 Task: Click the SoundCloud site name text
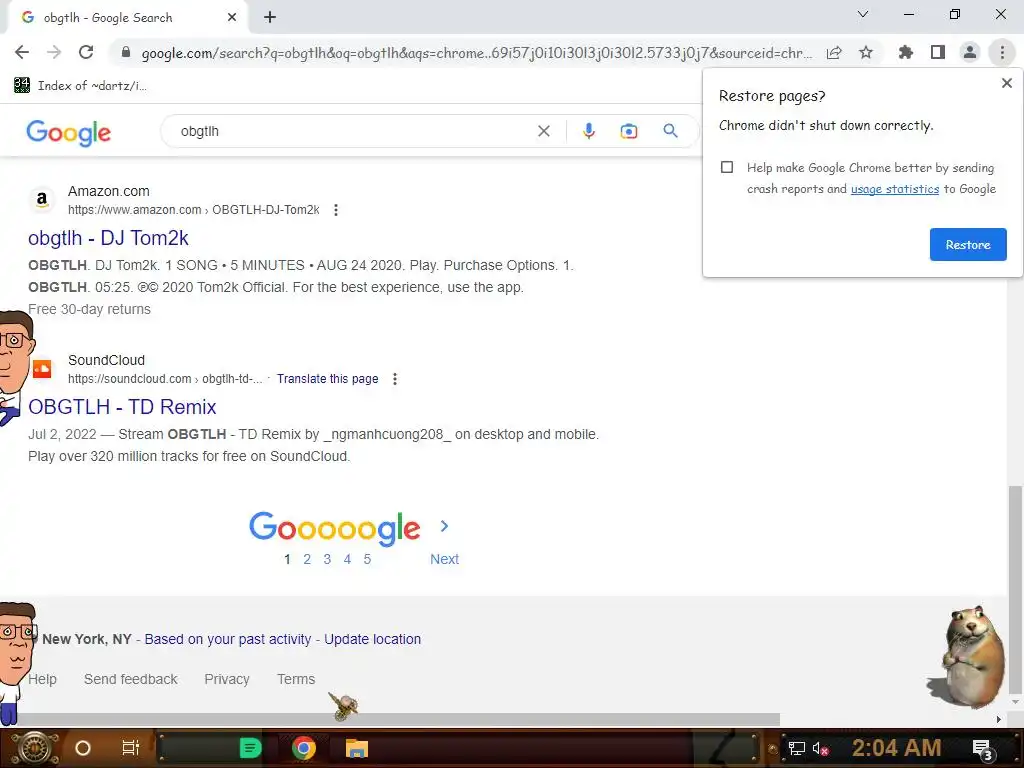pos(106,360)
